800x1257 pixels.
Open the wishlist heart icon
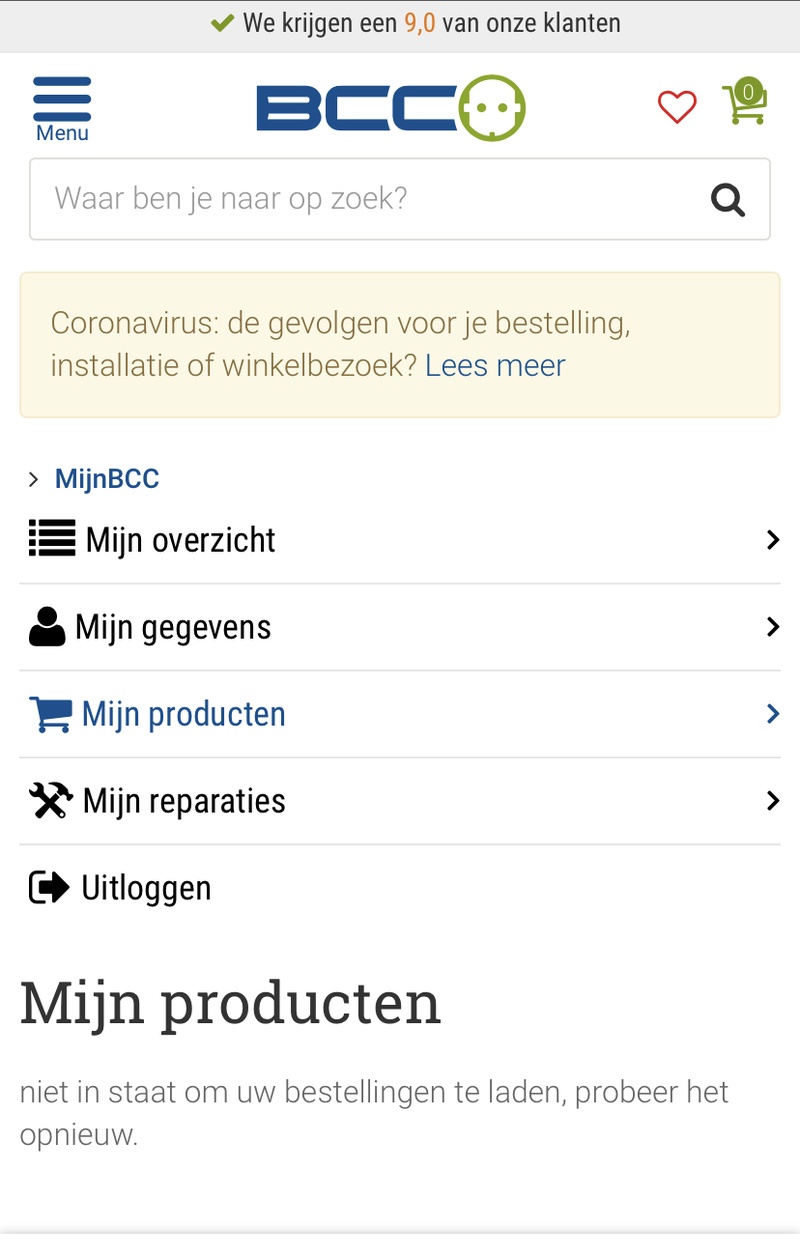click(677, 107)
